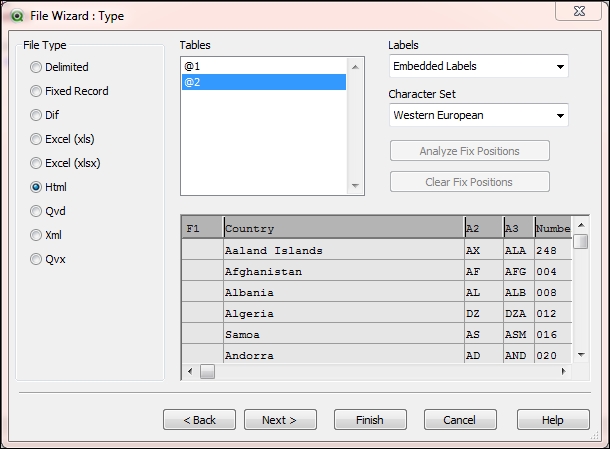This screenshot has width=610, height=449.
Task: Select the Delimited file type
Action: (59, 67)
